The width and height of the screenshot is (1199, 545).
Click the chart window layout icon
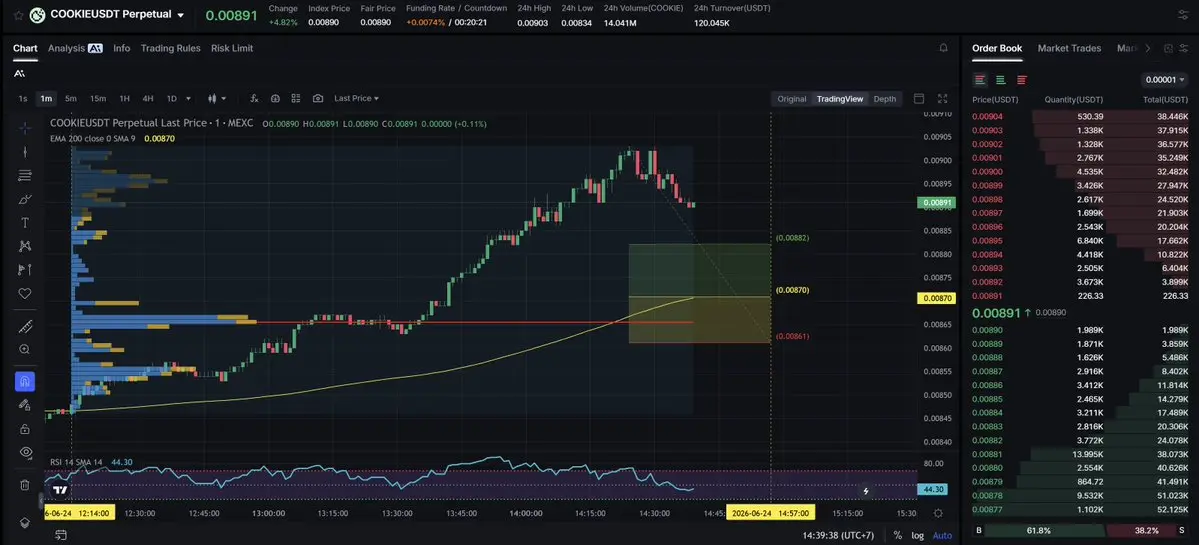[x=919, y=99]
